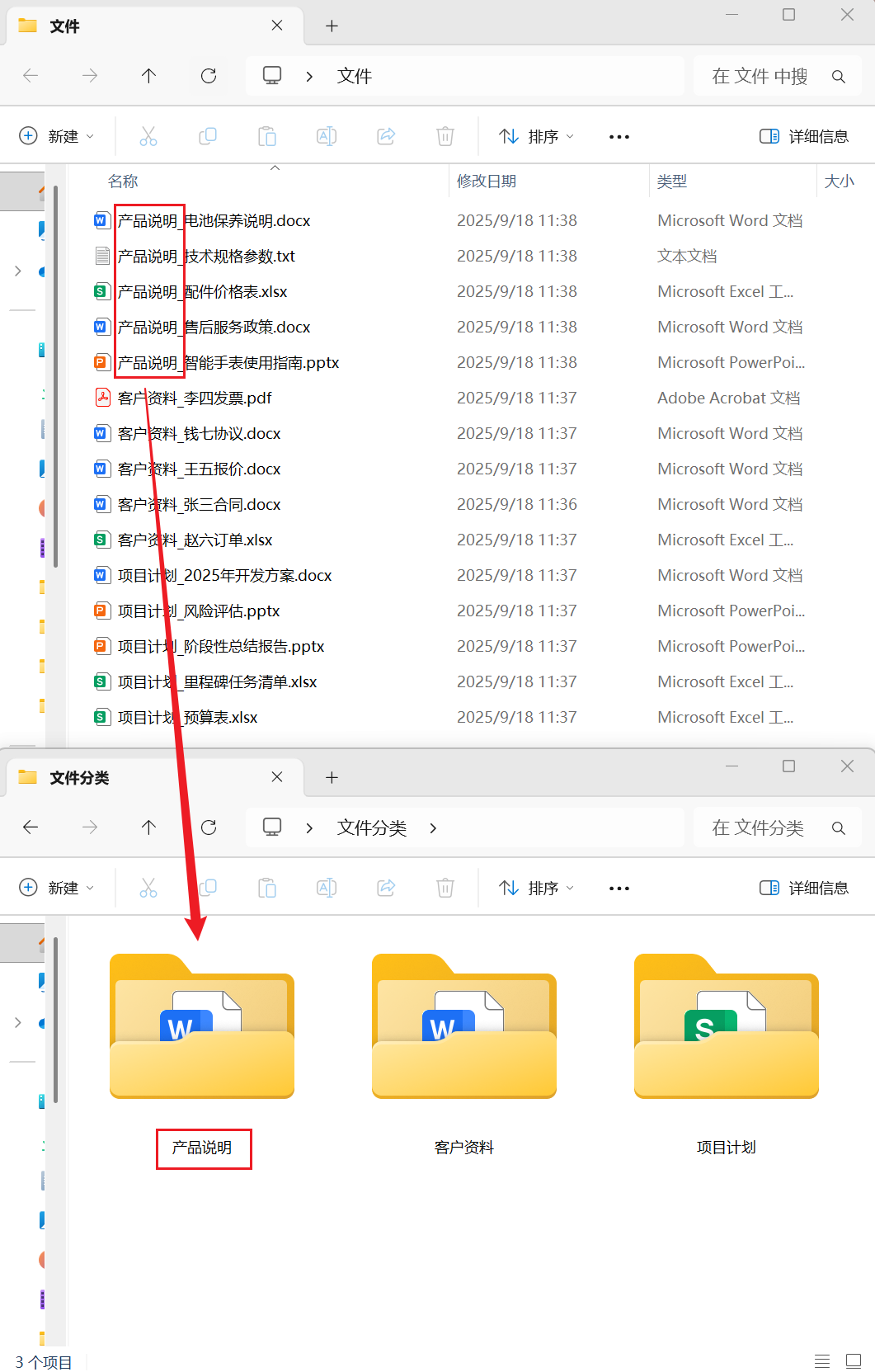The width and height of the screenshot is (875, 1372).
Task: Open 新建 dropdown in 文件分类 window
Action: click(57, 888)
